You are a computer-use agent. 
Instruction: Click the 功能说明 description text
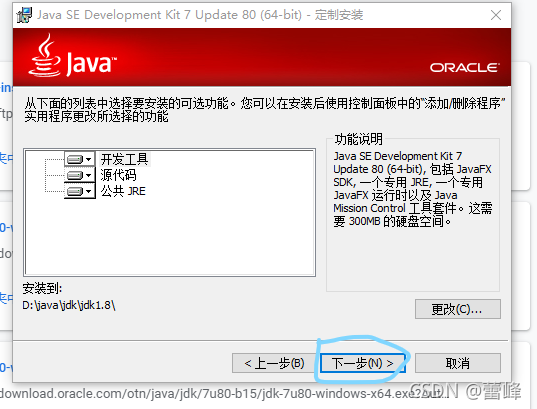413,189
